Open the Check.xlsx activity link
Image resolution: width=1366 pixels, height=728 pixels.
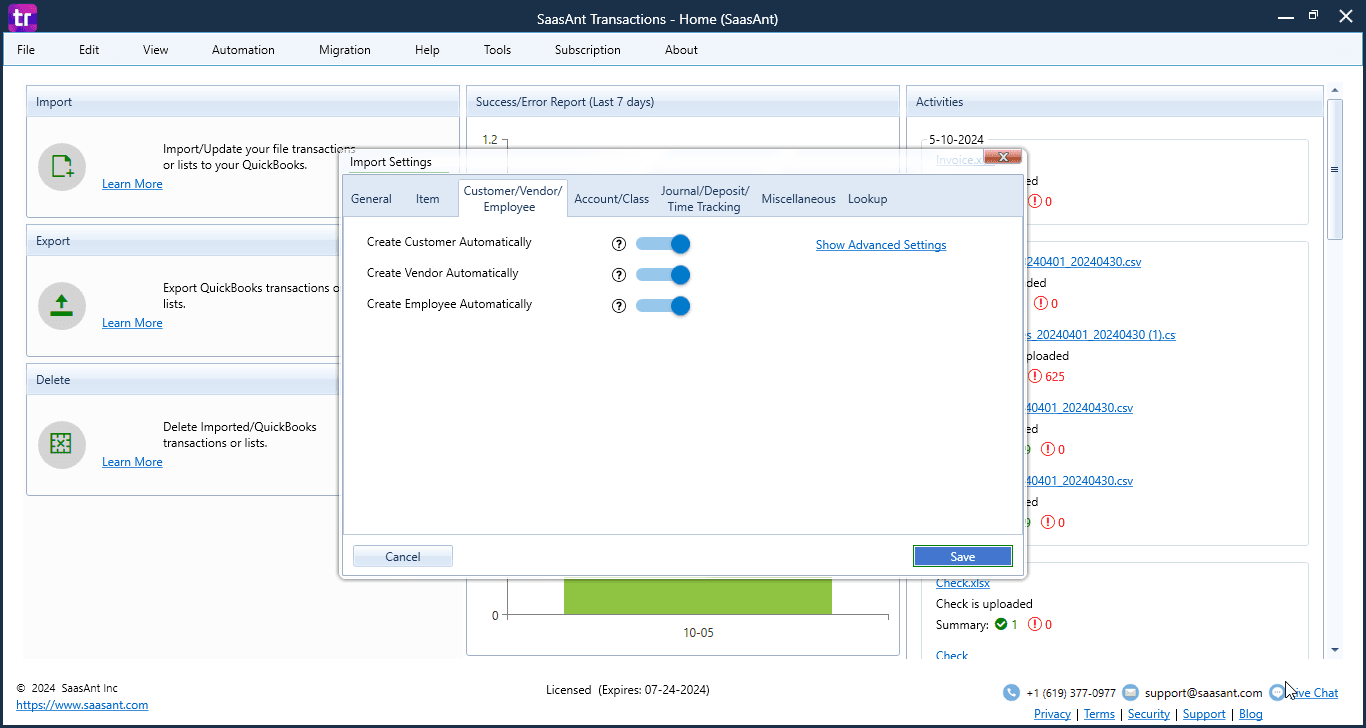(962, 583)
